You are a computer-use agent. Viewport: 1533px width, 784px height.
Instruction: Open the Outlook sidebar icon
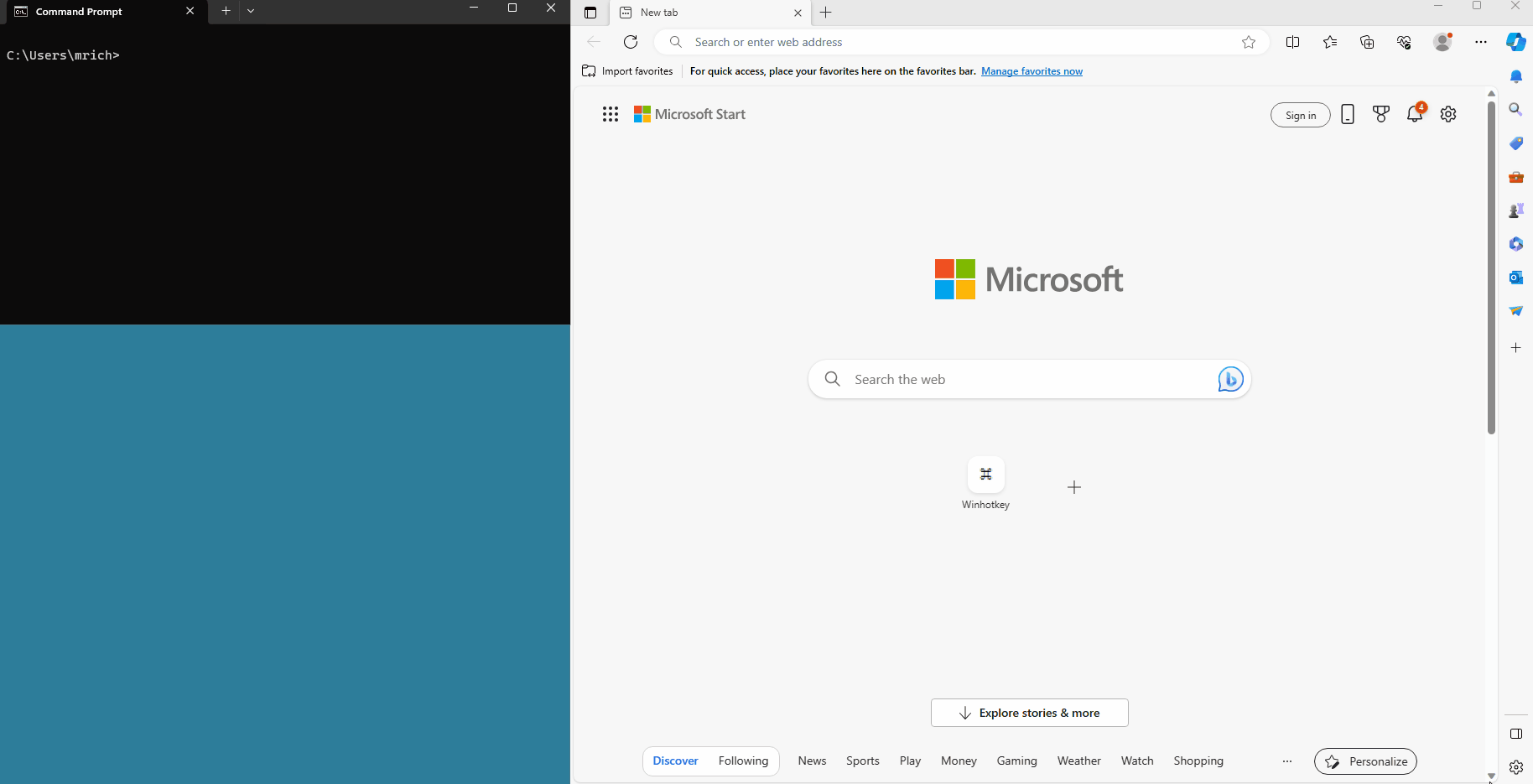1515,277
